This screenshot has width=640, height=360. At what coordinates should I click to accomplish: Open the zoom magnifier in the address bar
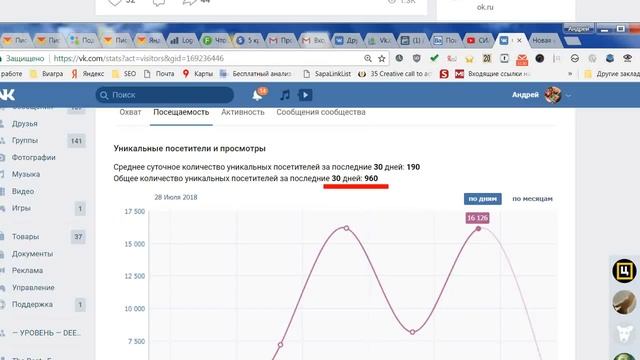coord(368,58)
